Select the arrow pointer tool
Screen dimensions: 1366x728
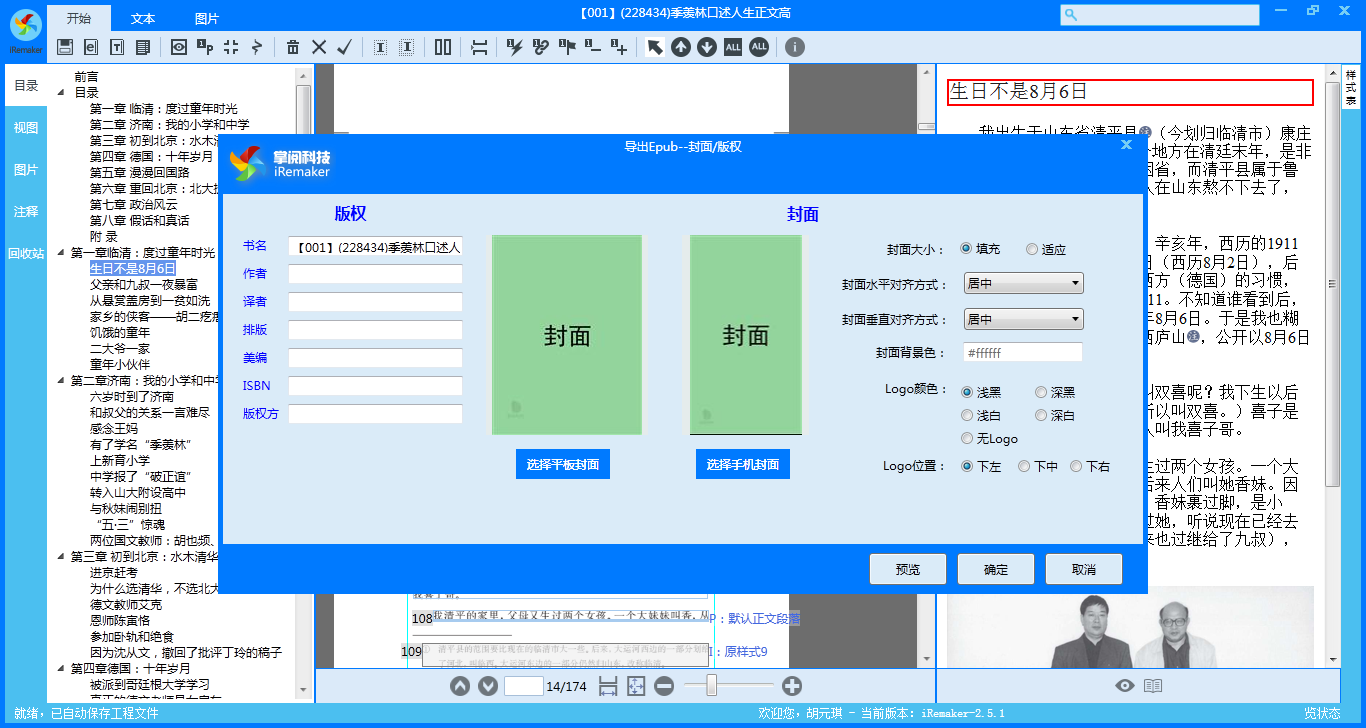[655, 47]
